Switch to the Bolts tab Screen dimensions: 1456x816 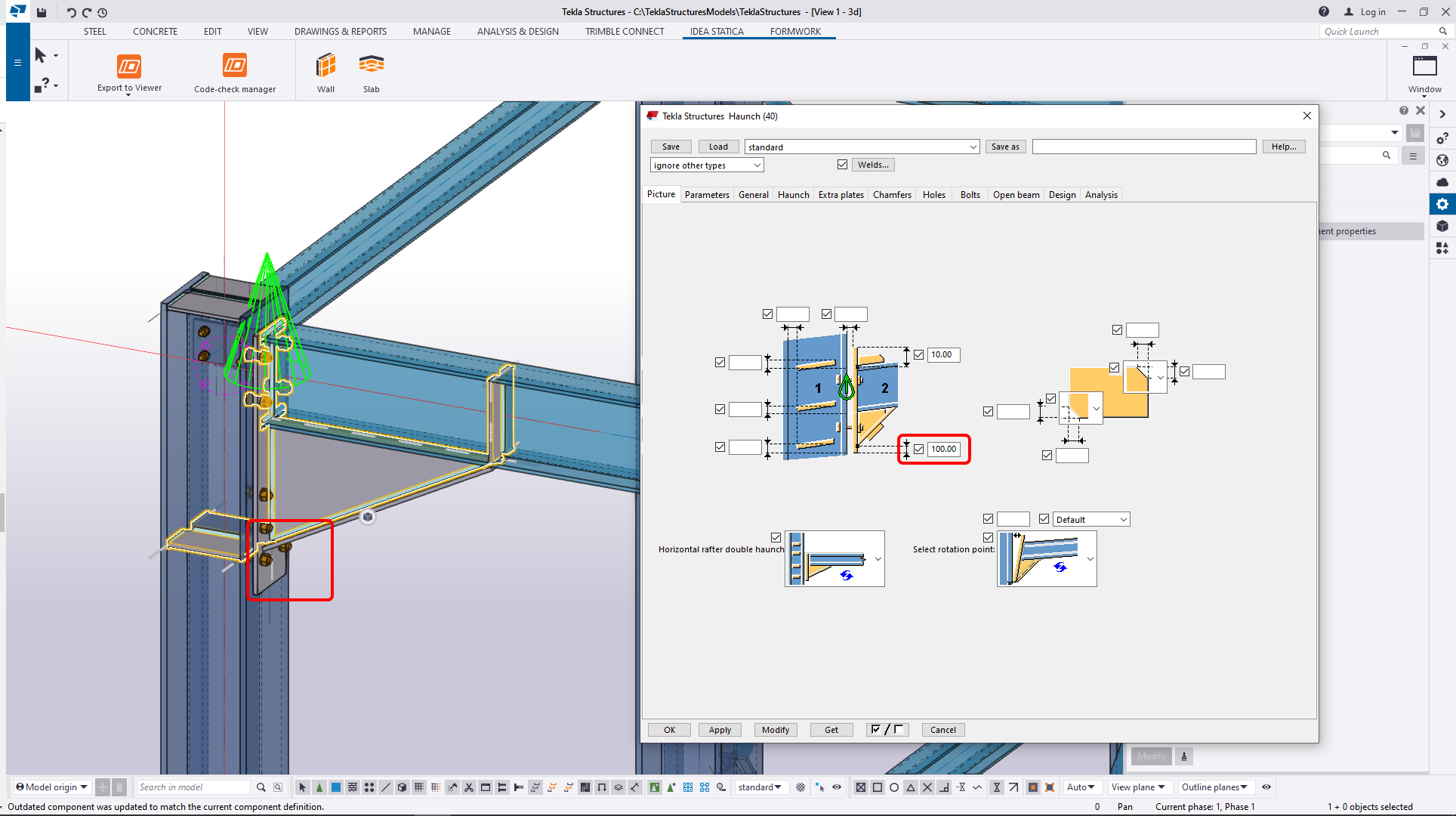pyautogui.click(x=970, y=195)
